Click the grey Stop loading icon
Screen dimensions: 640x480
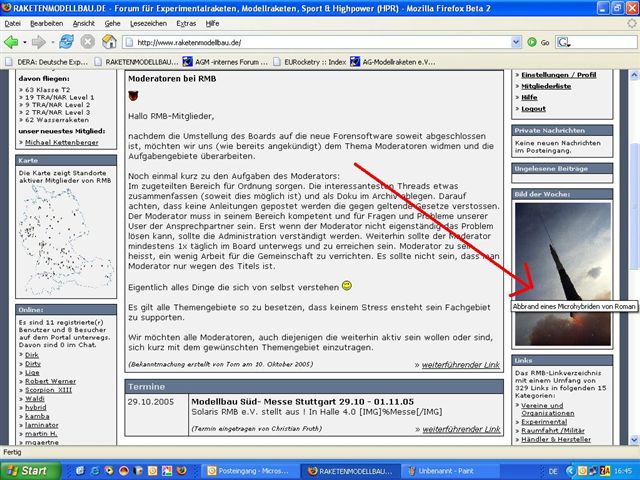point(87,42)
